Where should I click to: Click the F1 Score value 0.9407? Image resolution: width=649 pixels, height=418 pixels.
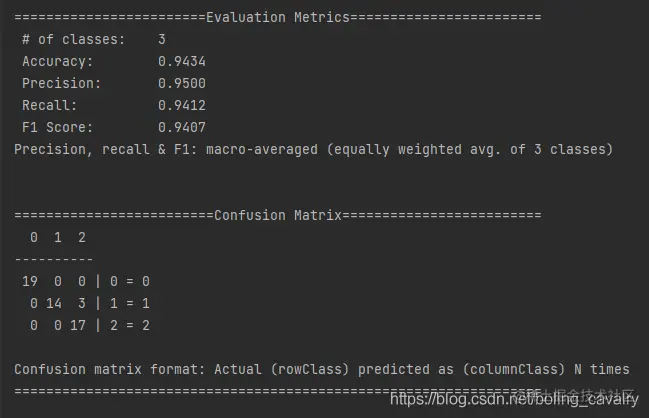(x=182, y=127)
